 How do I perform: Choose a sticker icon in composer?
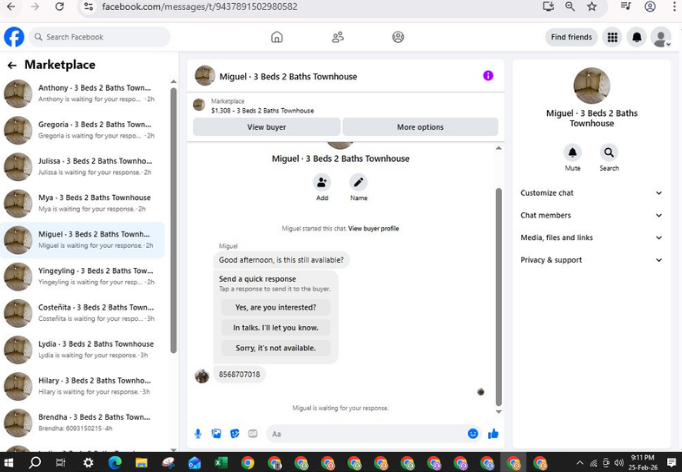click(x=234, y=434)
